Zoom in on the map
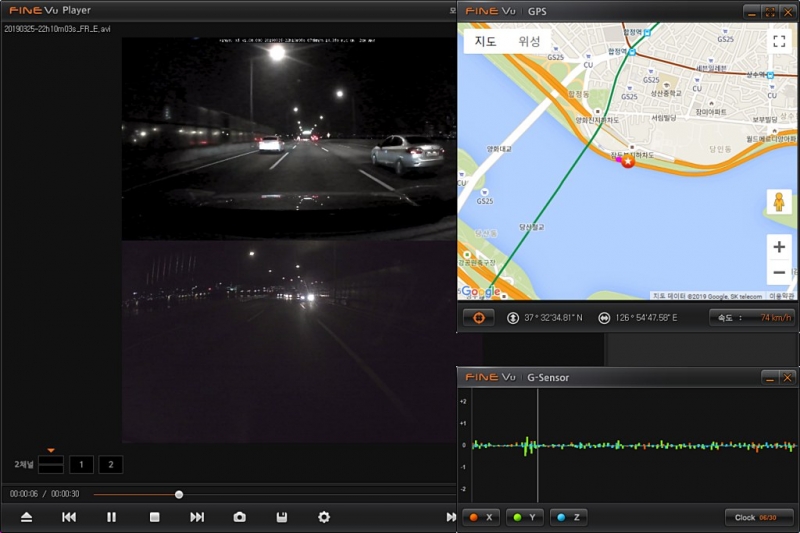800x533 pixels. coord(779,247)
